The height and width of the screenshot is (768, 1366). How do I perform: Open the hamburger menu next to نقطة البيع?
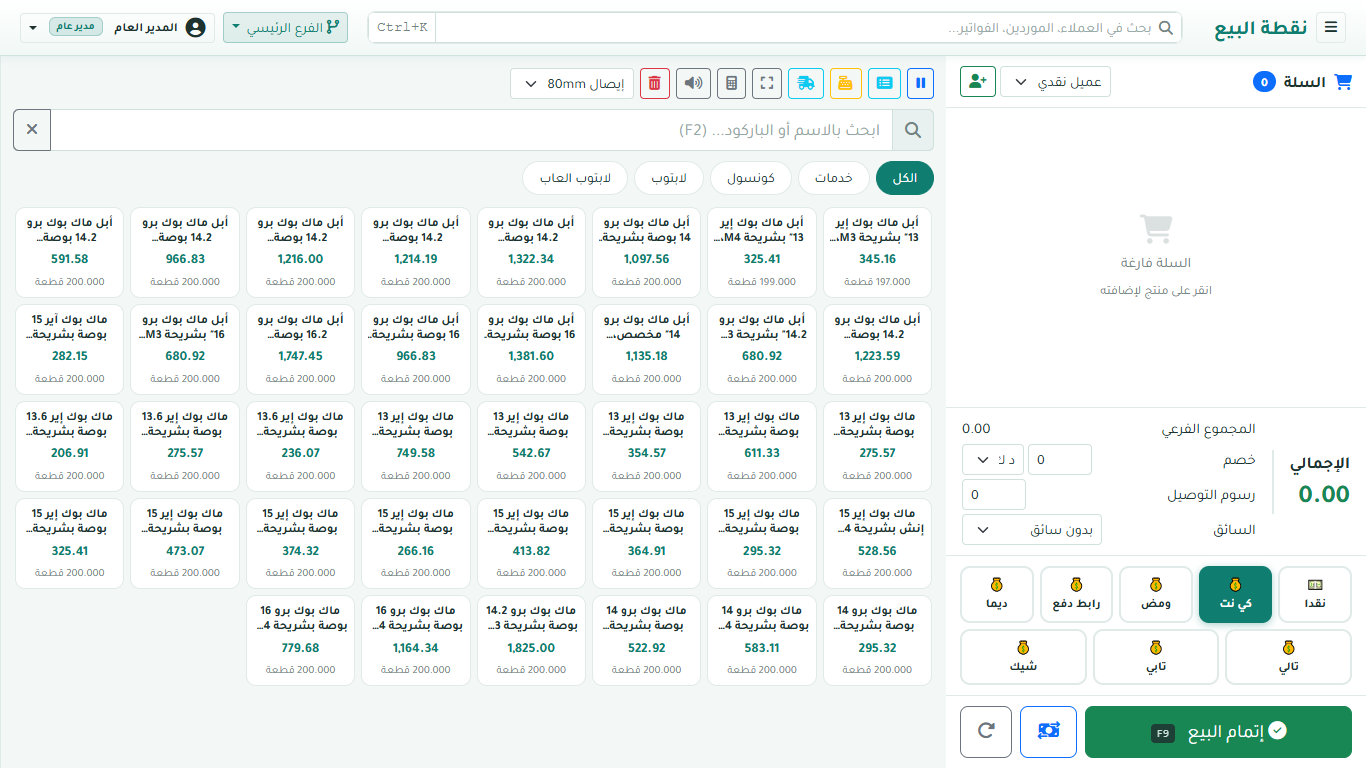pyautogui.click(x=1331, y=28)
